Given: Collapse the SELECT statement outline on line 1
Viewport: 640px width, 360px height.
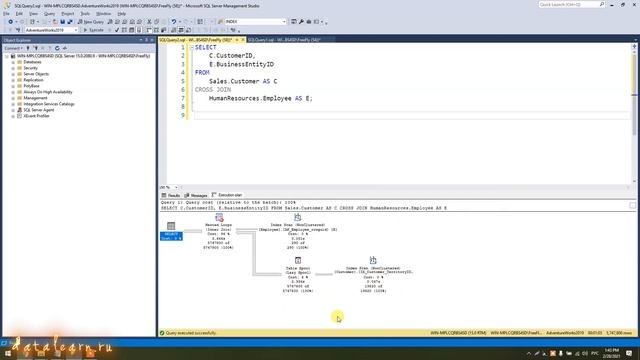Looking at the screenshot, I should click(191, 48).
